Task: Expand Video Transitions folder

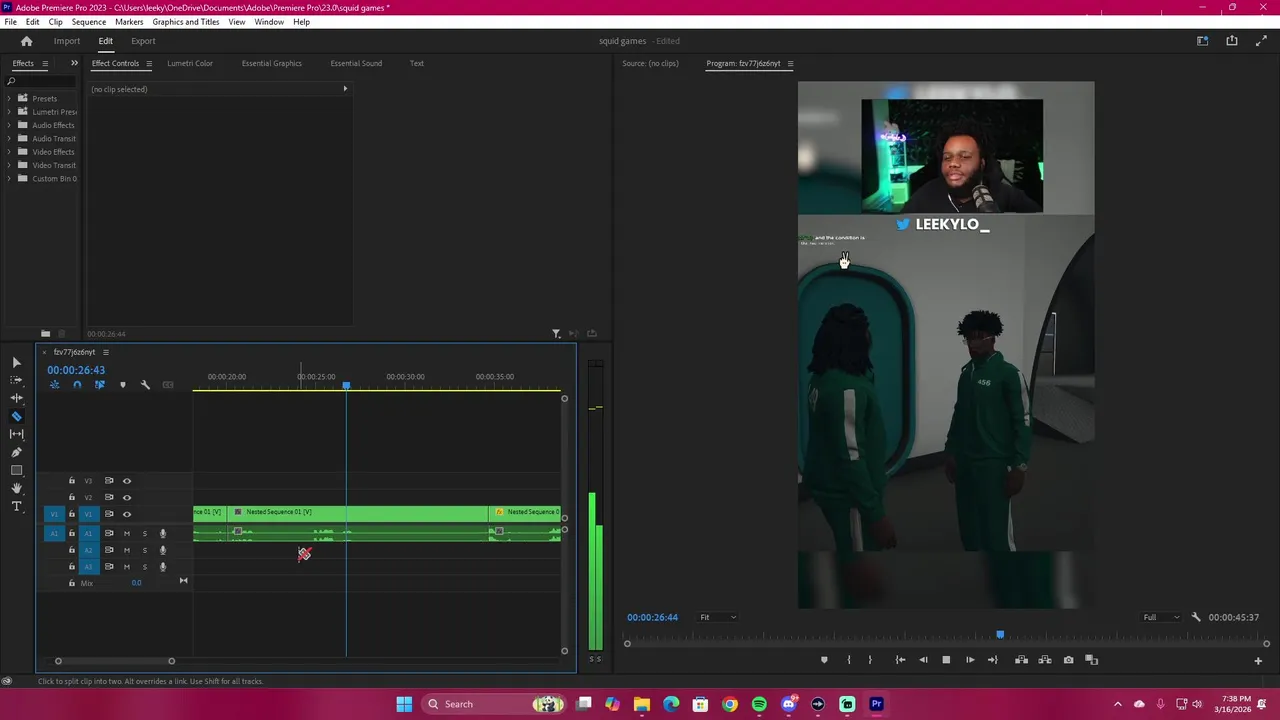Action: (9, 165)
